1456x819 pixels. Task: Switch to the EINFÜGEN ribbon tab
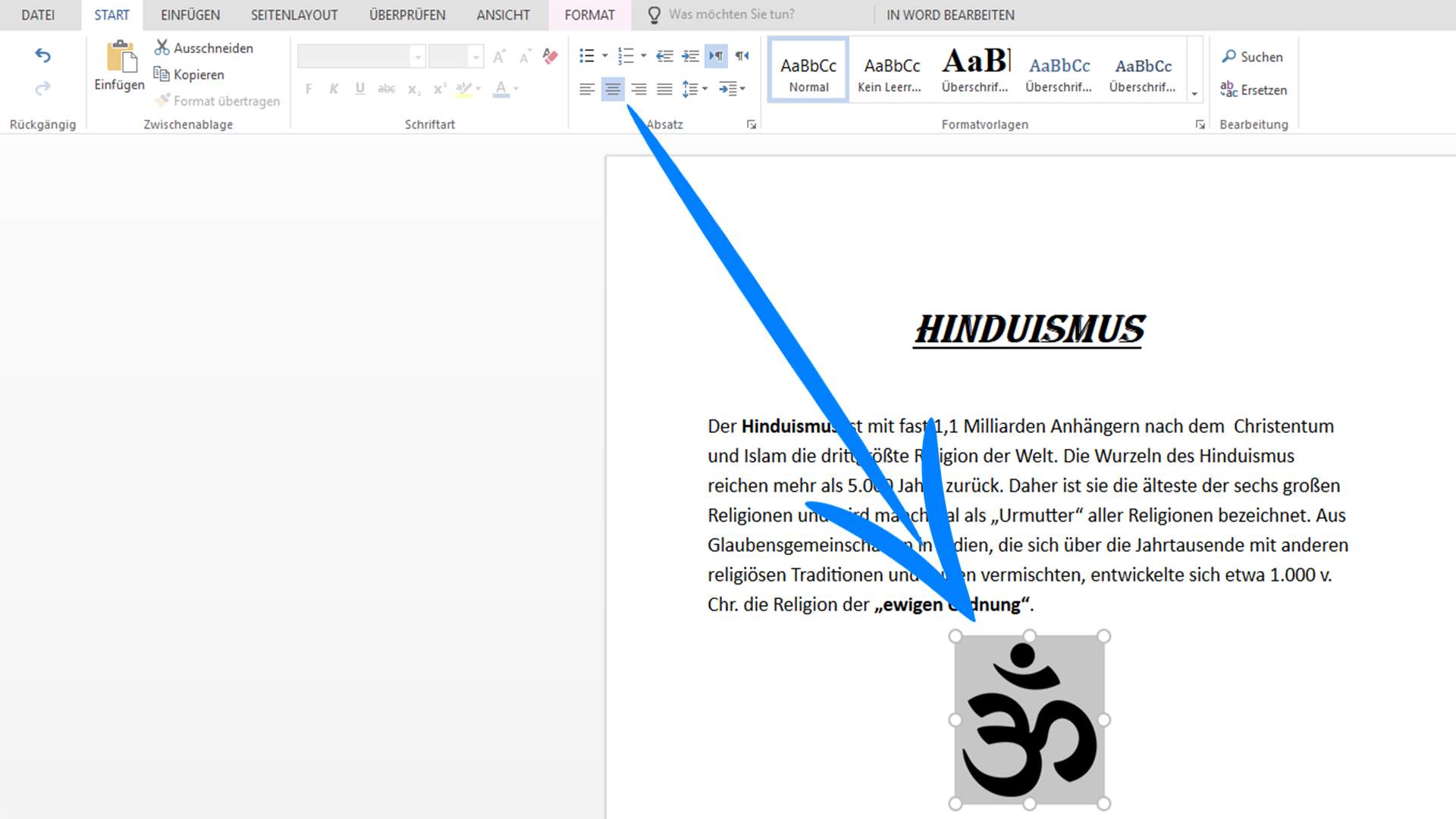[x=188, y=14]
